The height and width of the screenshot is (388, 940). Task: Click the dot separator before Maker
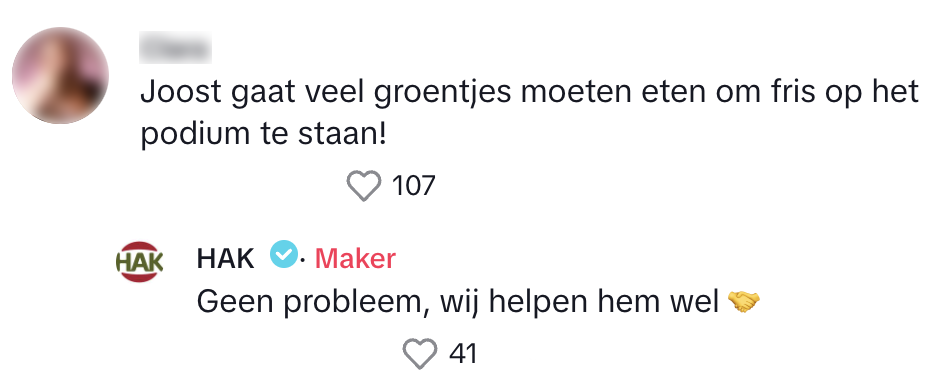(x=303, y=260)
